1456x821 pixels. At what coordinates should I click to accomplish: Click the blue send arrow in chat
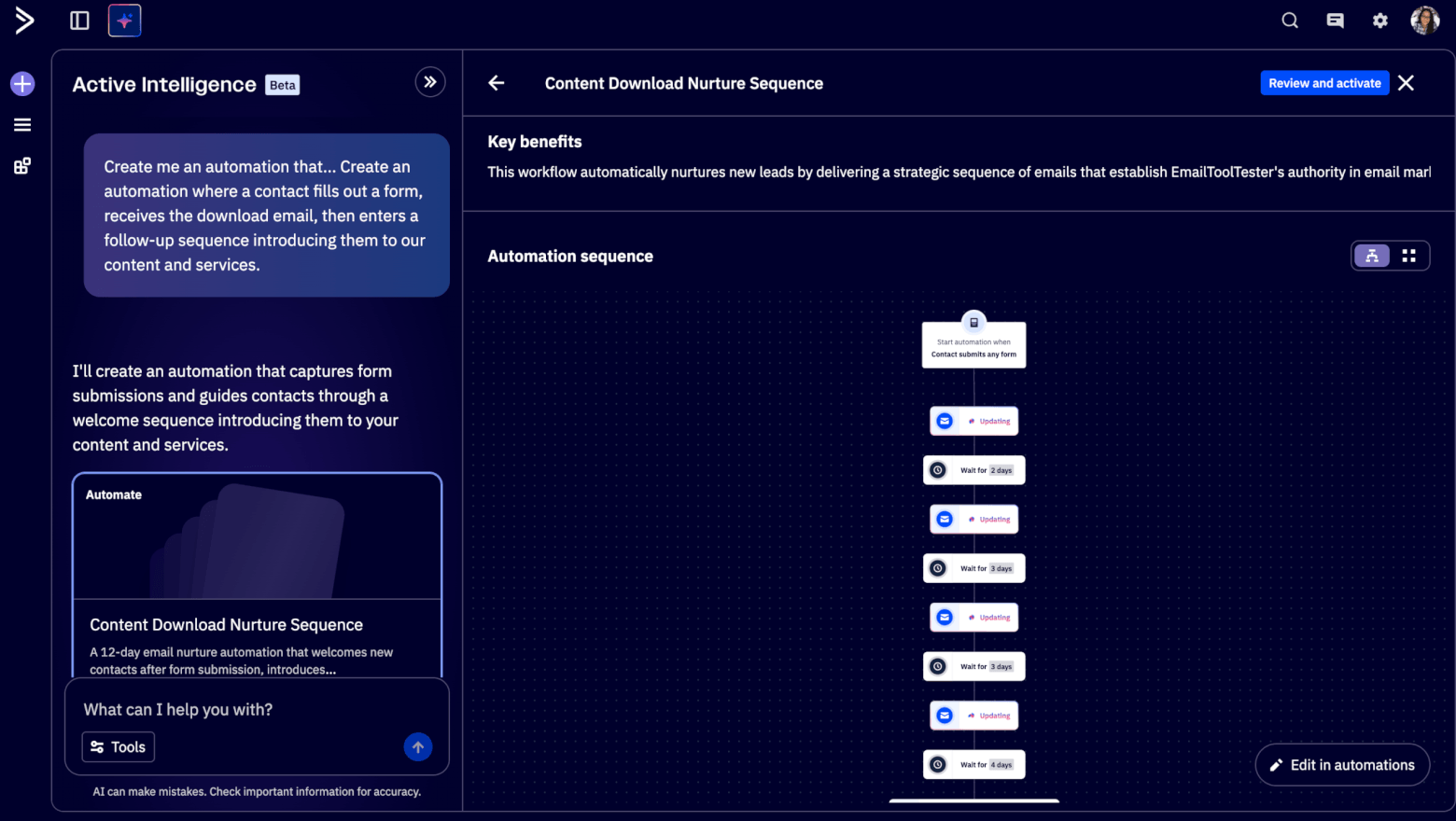[x=418, y=746]
